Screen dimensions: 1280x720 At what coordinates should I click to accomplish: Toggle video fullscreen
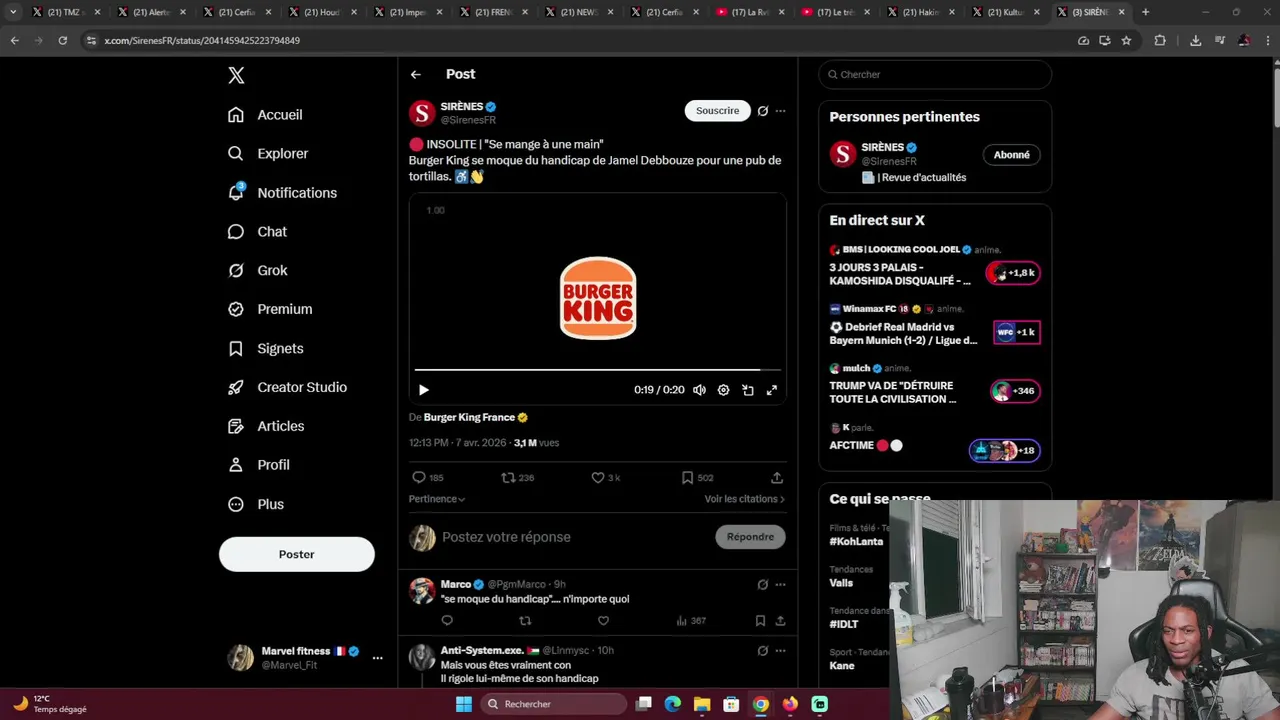[771, 390]
